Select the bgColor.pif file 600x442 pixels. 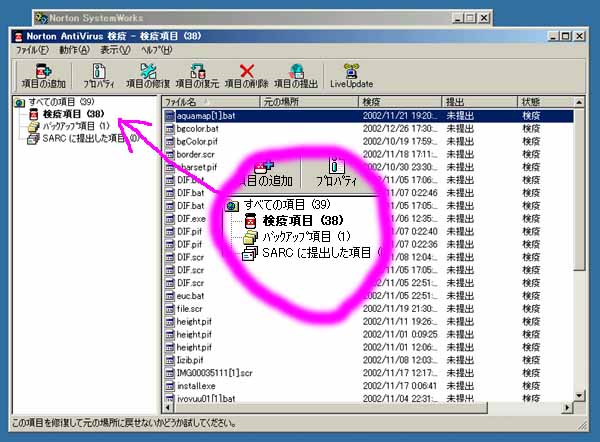[197, 142]
